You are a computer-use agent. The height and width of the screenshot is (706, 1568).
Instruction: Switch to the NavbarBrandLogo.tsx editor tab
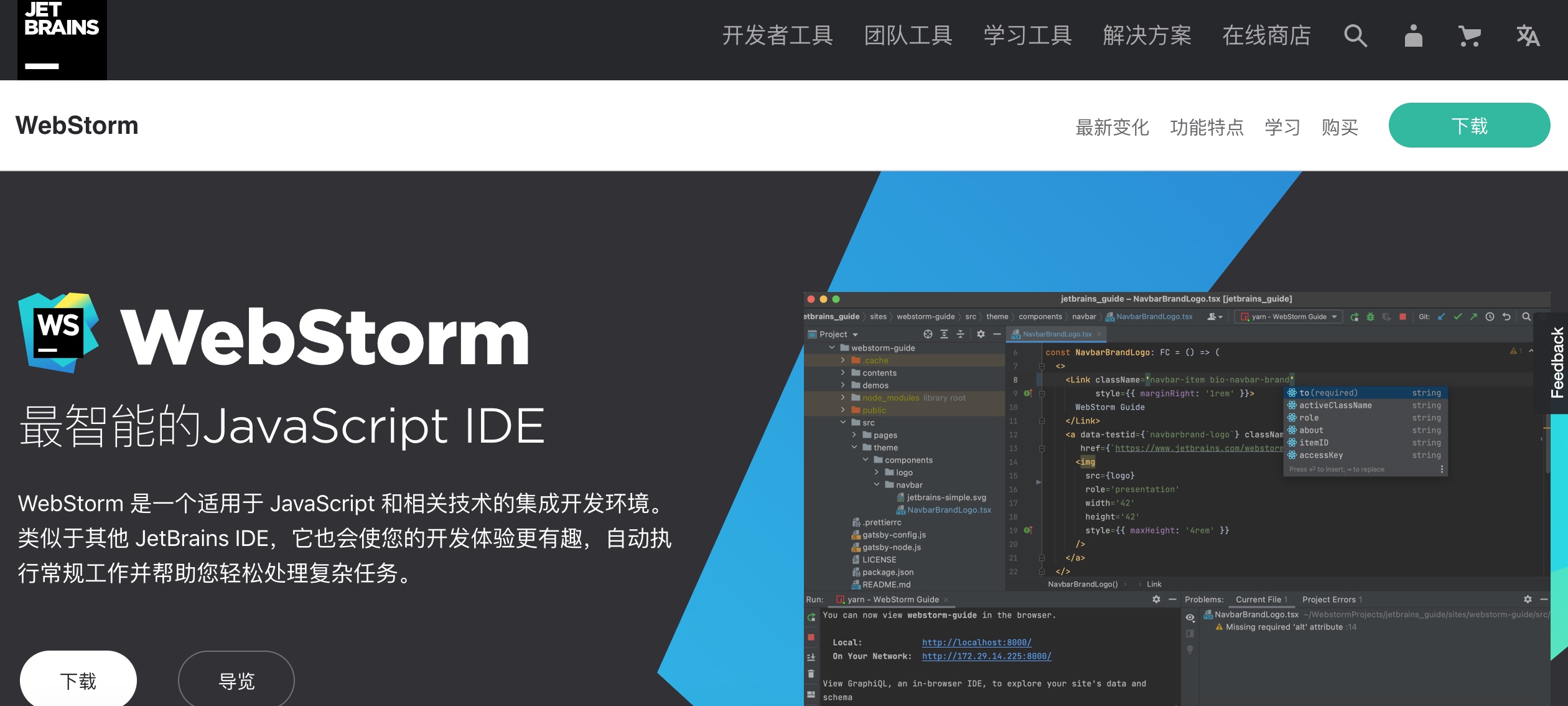1057,334
